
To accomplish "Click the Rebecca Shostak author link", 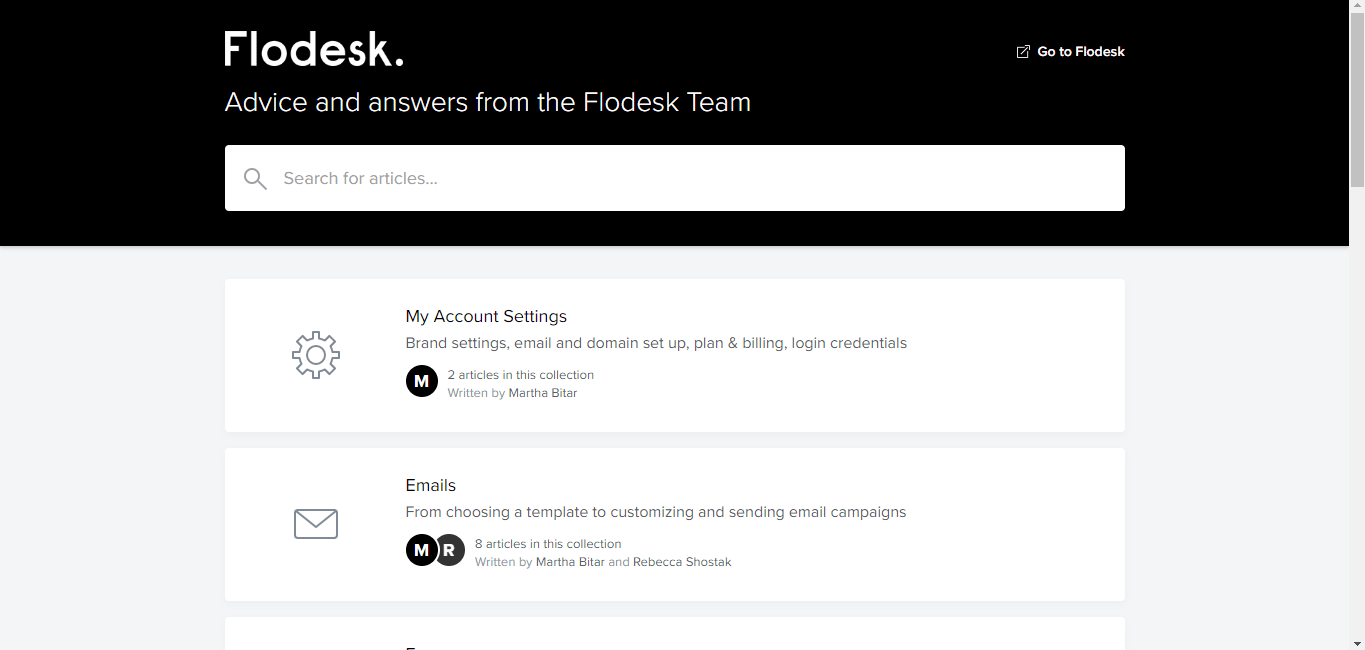I will pyautogui.click(x=681, y=561).
